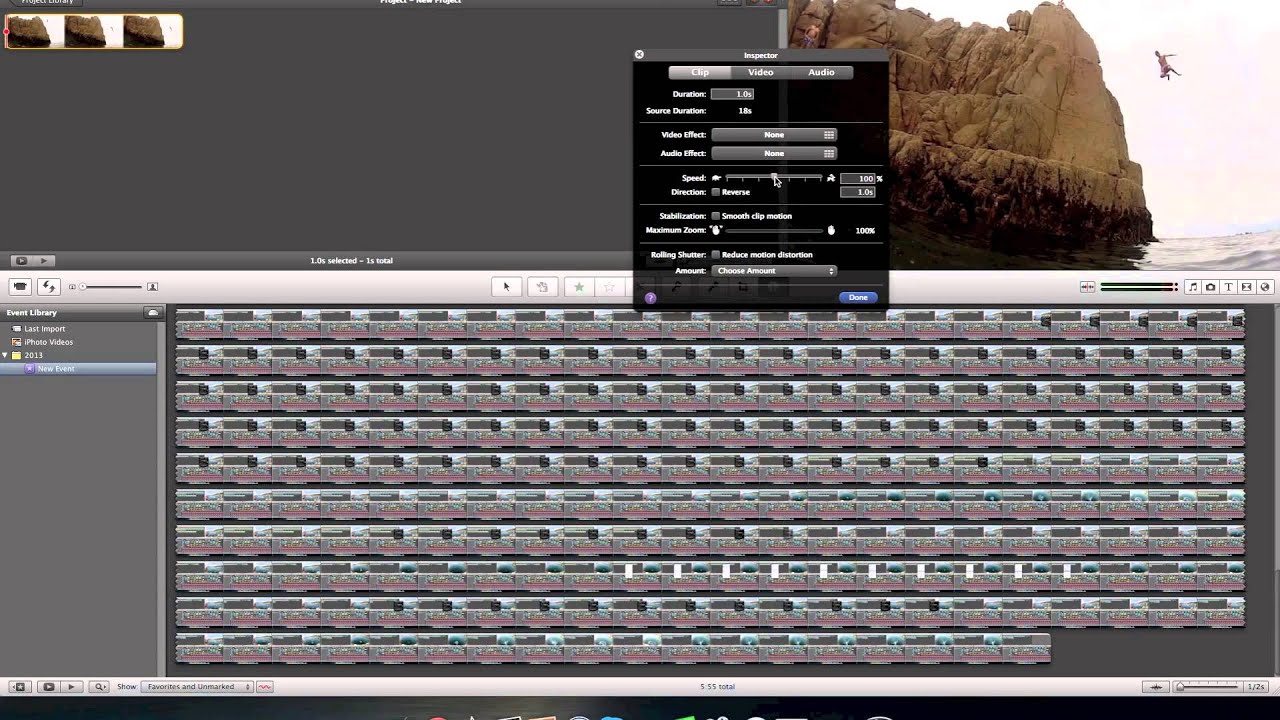Open the Video Effect None chooser
1280x720 pixels.
774,135
